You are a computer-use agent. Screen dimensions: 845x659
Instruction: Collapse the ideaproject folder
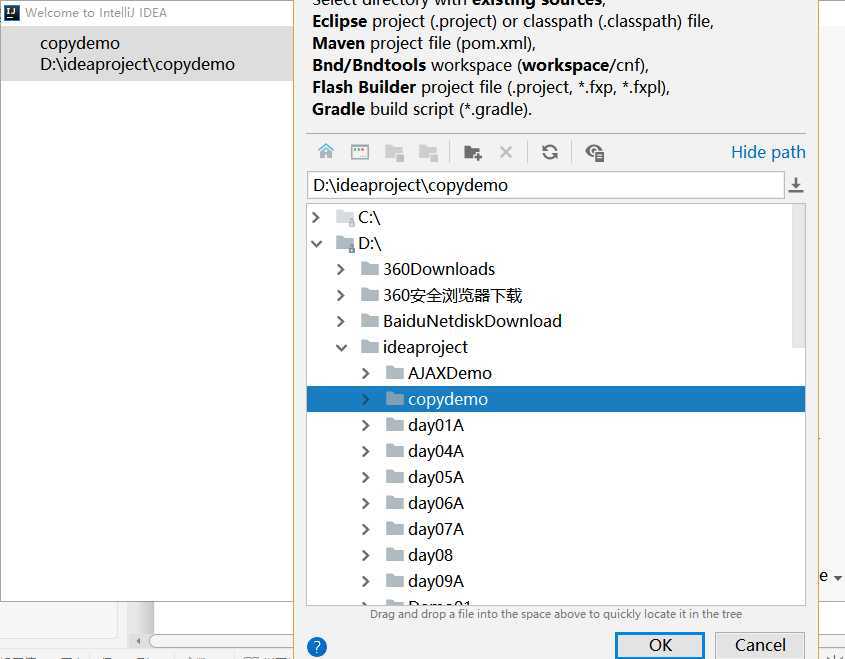pos(341,348)
